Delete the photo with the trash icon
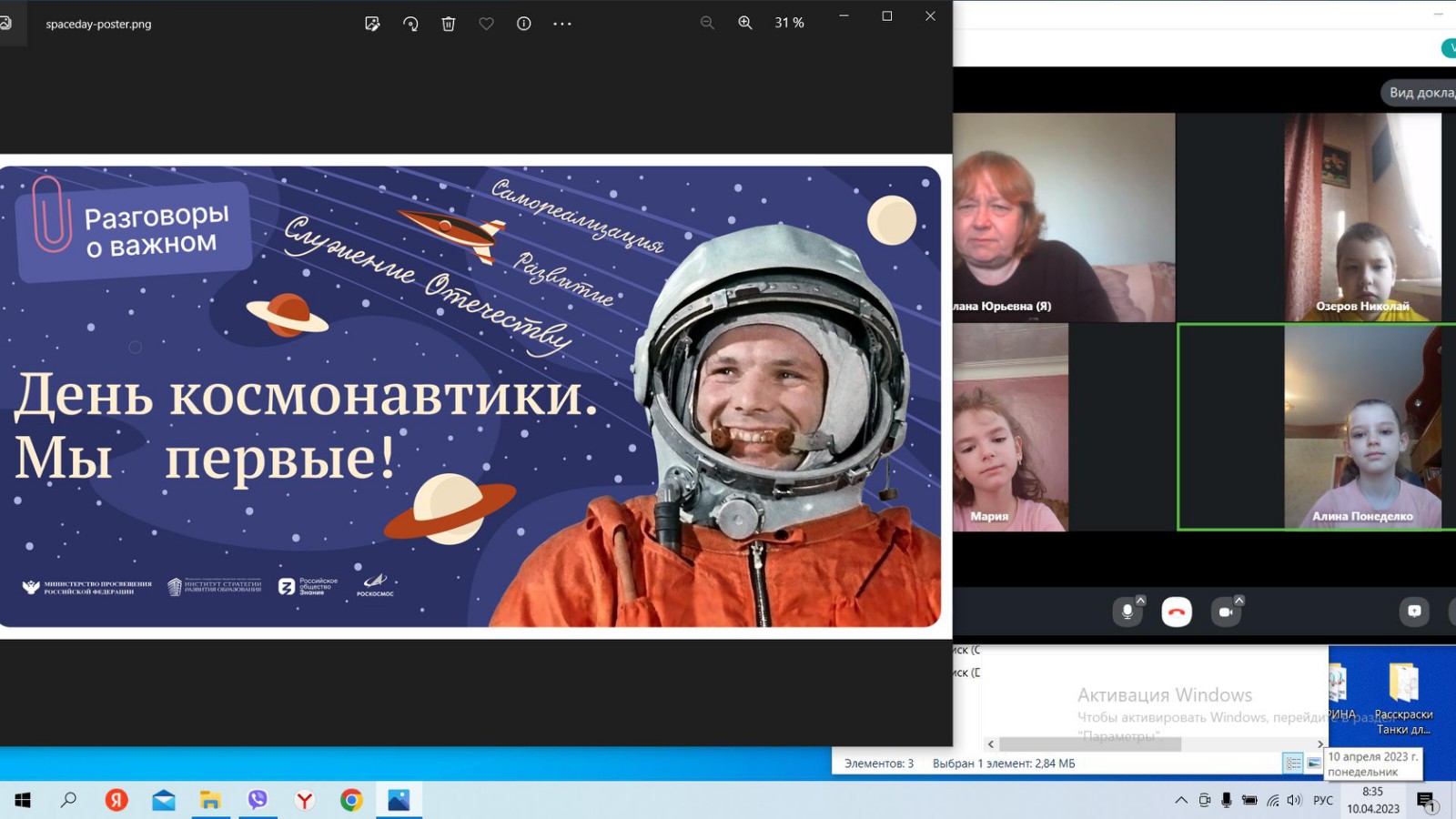 pos(449,24)
